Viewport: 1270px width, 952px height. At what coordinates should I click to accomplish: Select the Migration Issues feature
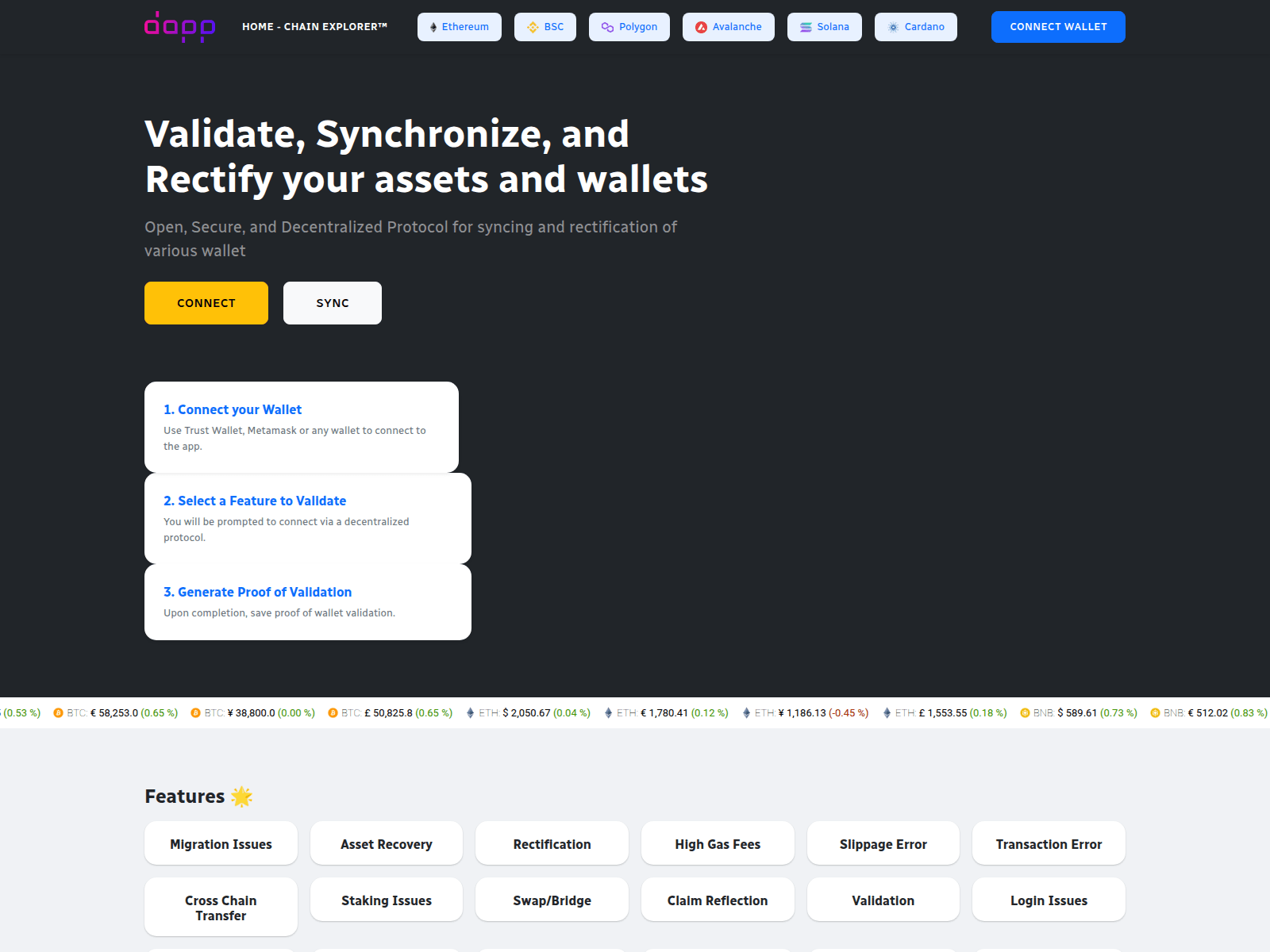point(221,844)
